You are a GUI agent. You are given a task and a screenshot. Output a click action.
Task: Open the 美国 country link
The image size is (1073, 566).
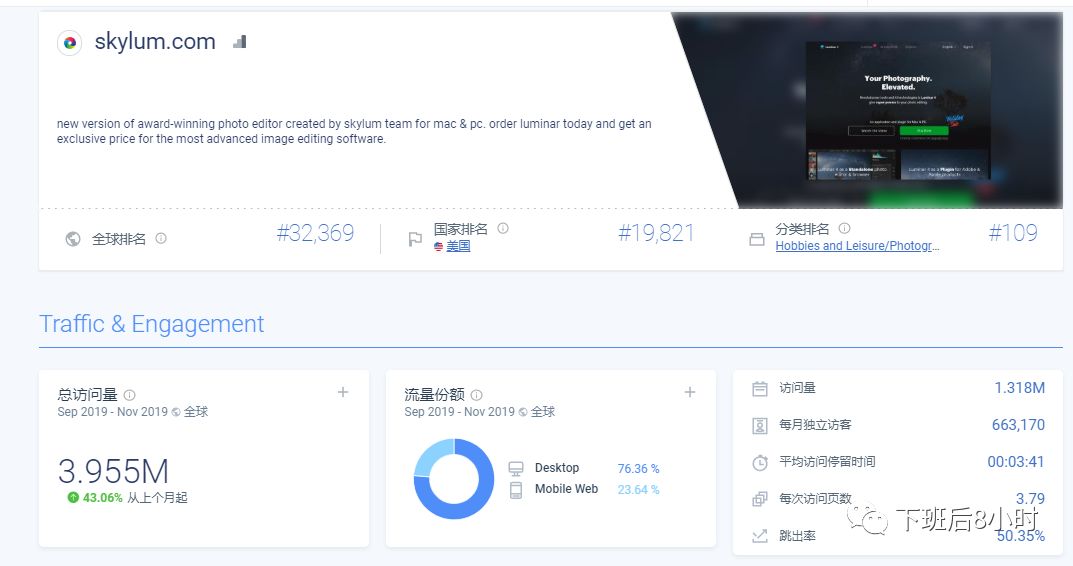point(458,246)
